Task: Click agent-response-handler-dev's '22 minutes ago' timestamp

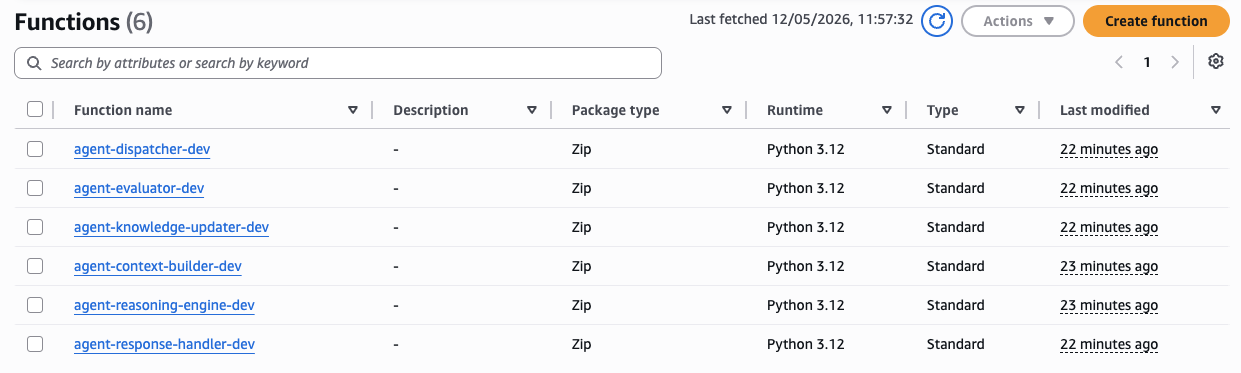Action: [1109, 344]
